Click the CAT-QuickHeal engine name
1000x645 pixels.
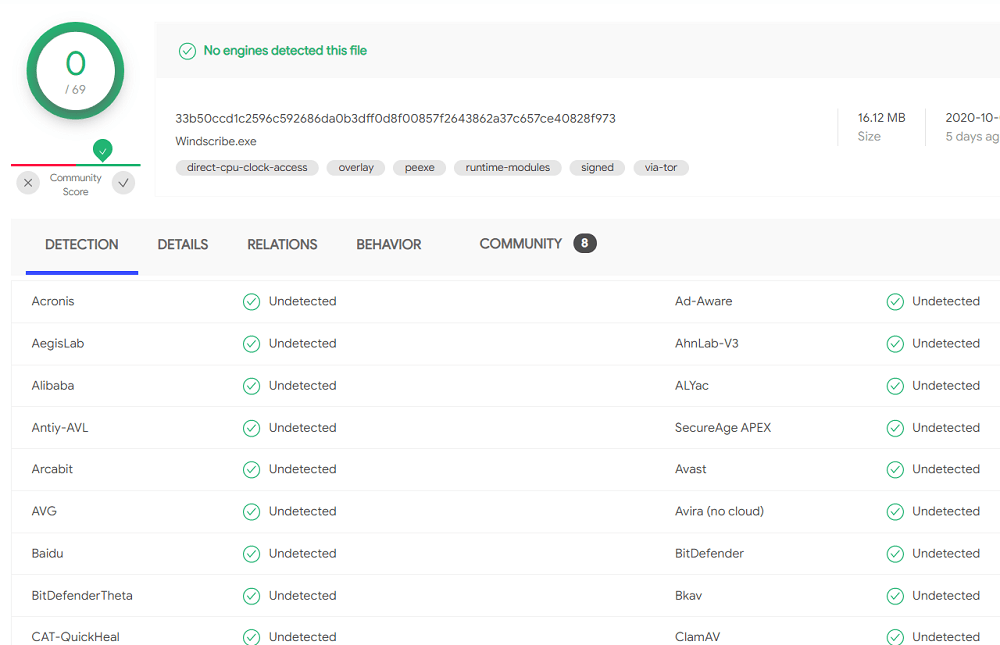pos(76,637)
